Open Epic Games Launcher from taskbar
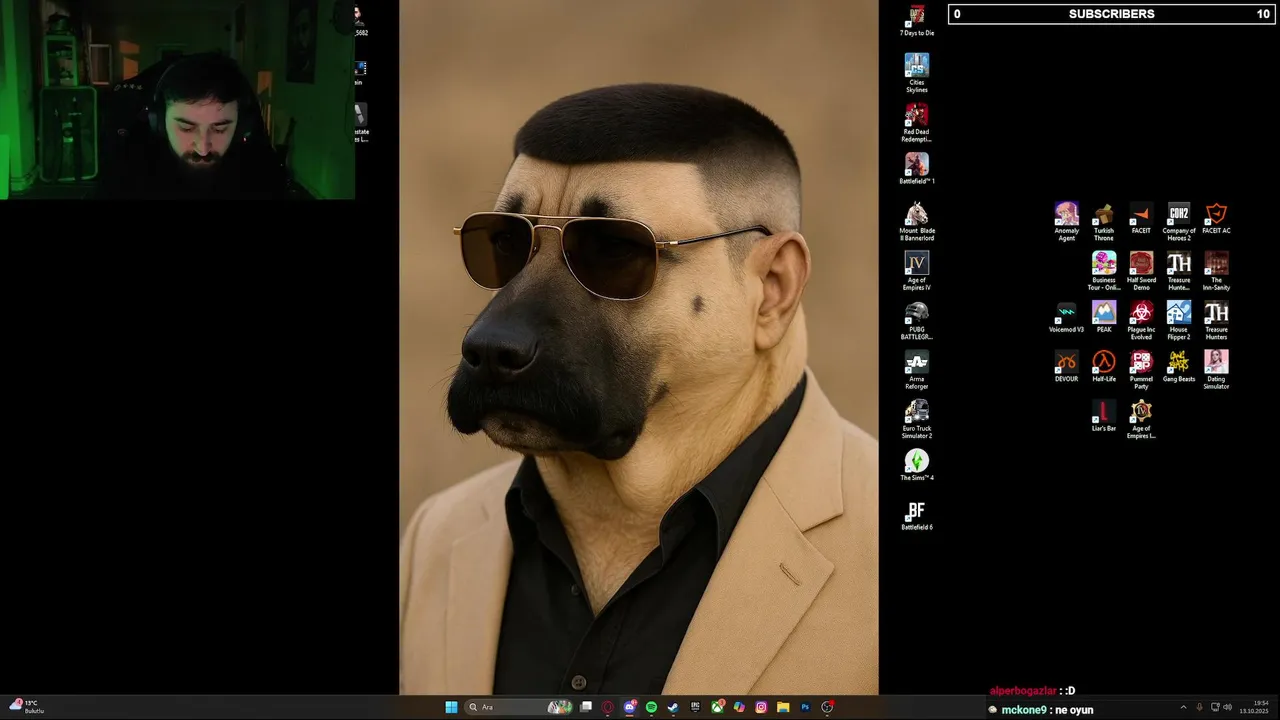Image resolution: width=1280 pixels, height=720 pixels. 695,707
